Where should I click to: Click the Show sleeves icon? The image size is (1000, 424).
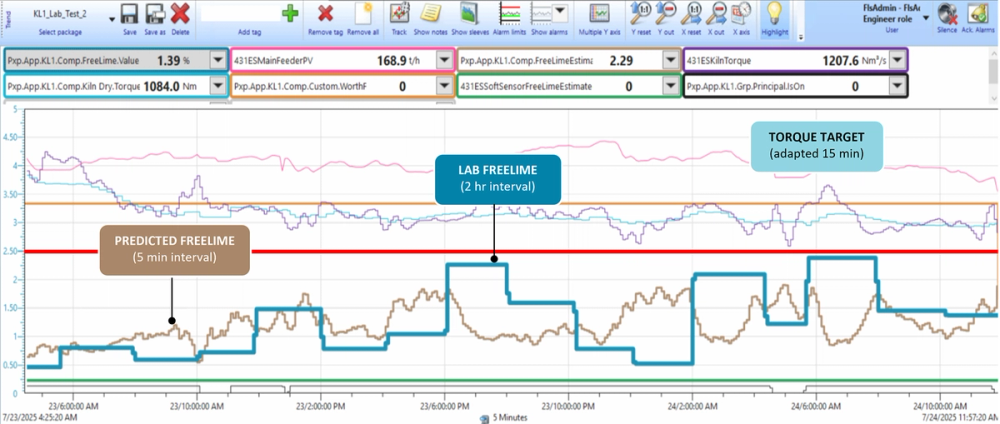coord(469,13)
